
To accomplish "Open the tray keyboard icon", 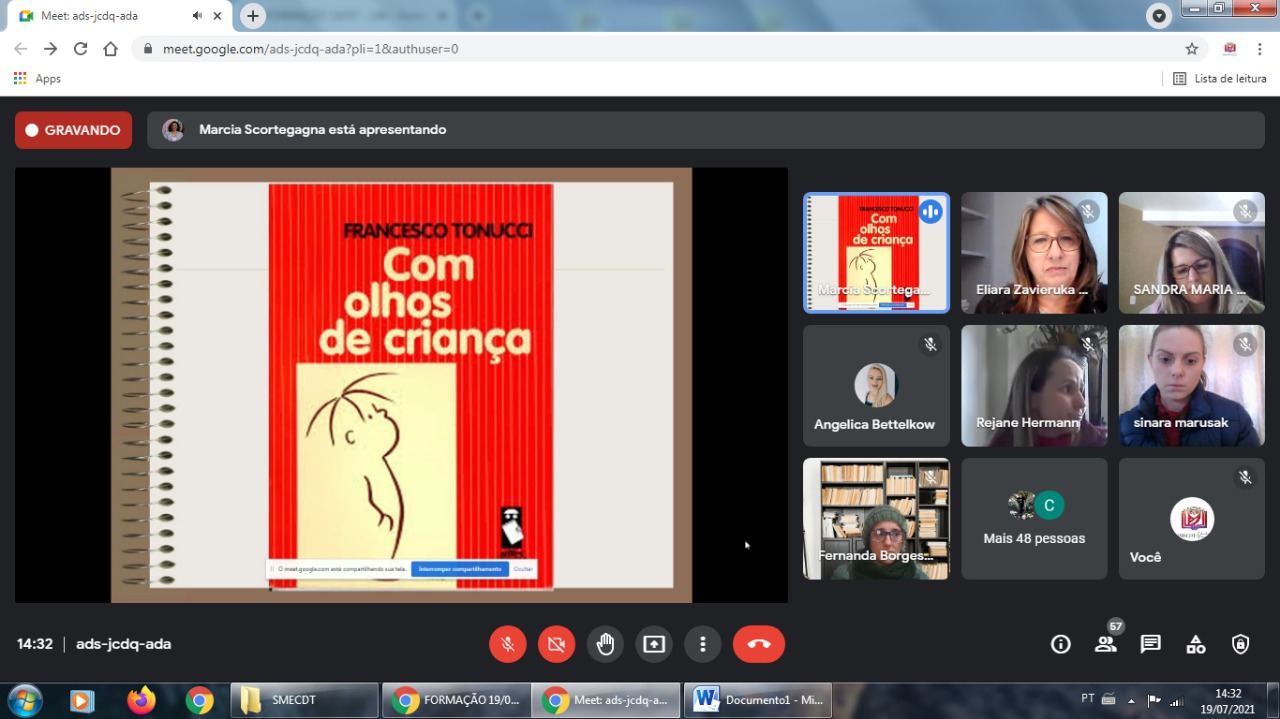I will tap(1108, 699).
